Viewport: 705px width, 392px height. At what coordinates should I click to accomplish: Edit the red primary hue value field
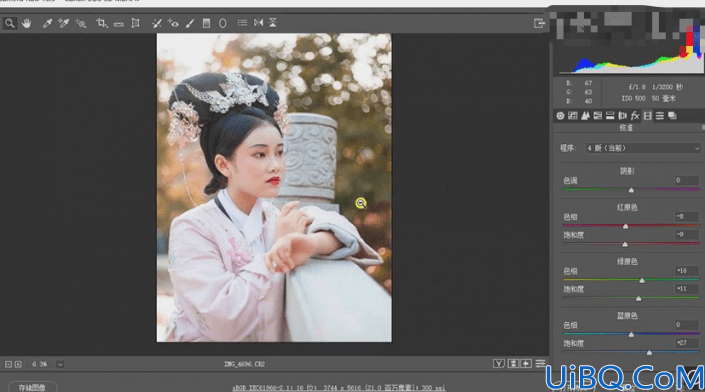point(687,216)
